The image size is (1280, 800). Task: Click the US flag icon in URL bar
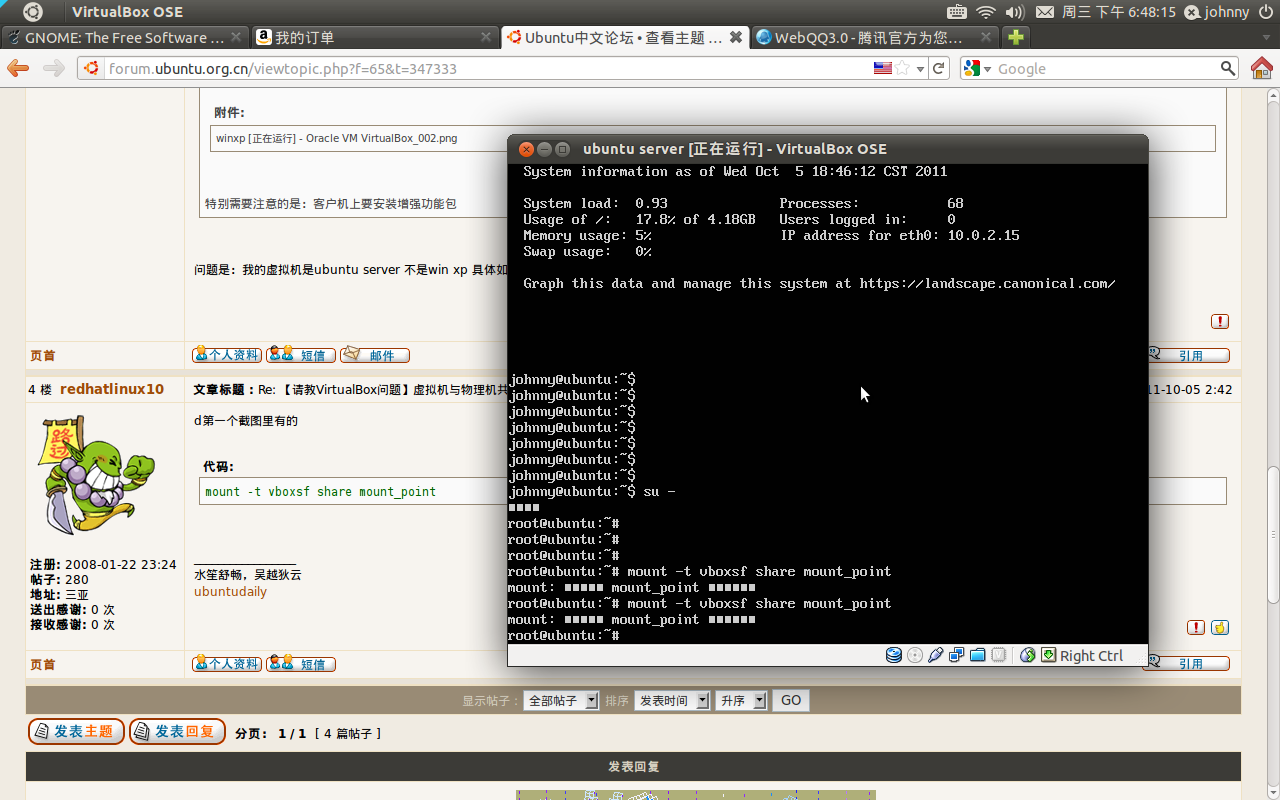(x=883, y=68)
